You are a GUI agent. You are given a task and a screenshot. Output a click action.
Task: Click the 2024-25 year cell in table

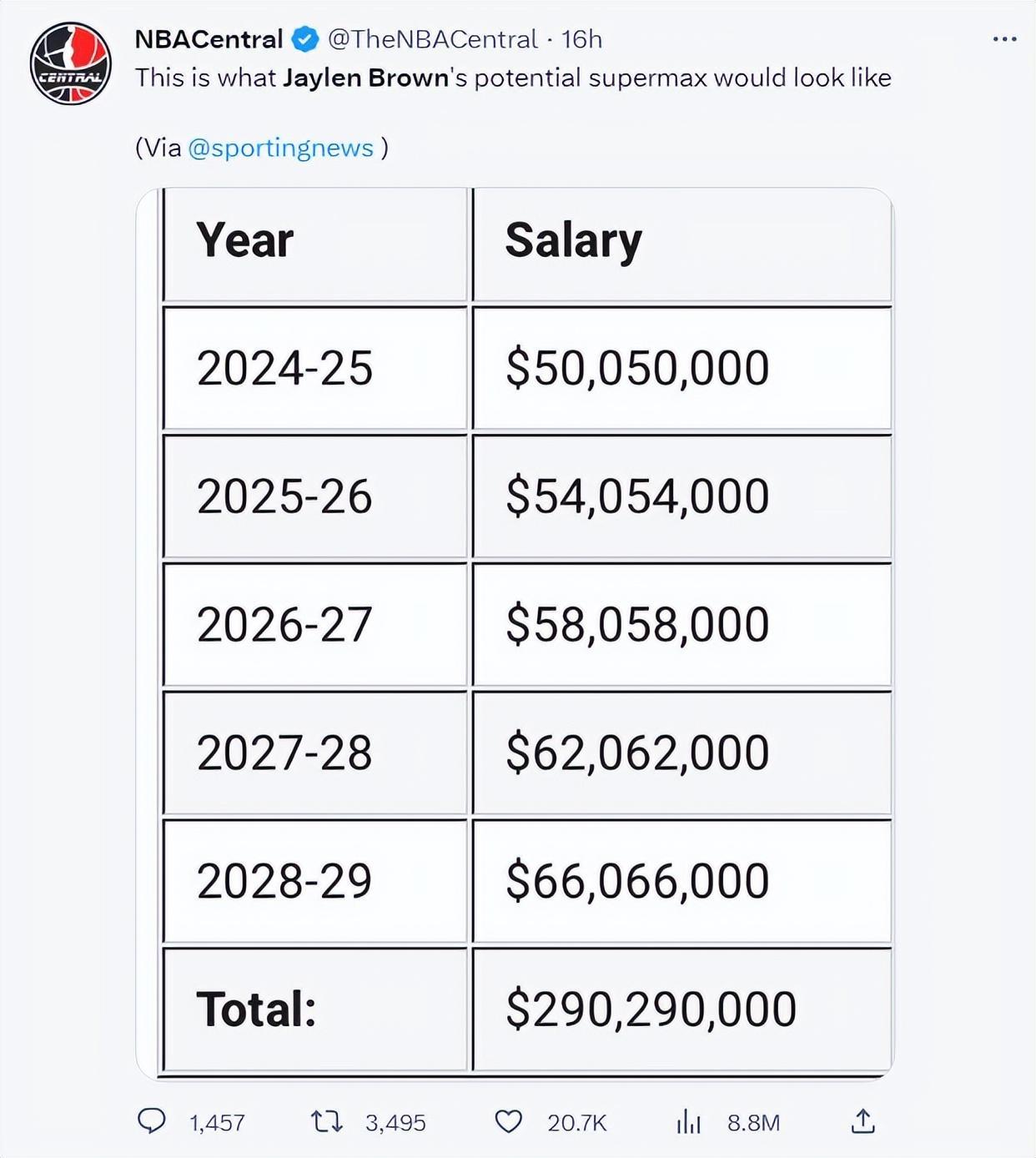(284, 368)
